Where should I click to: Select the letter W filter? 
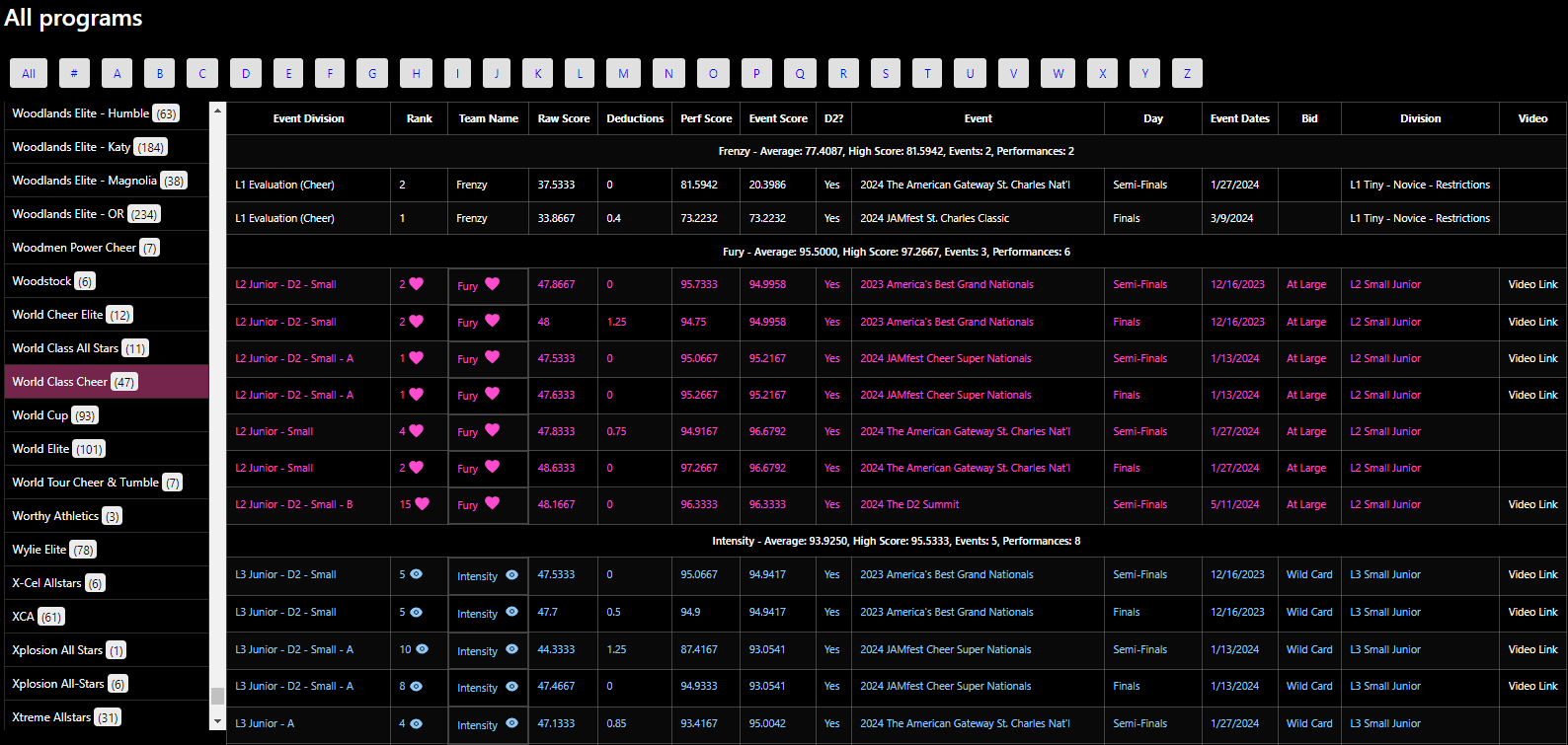[1058, 73]
